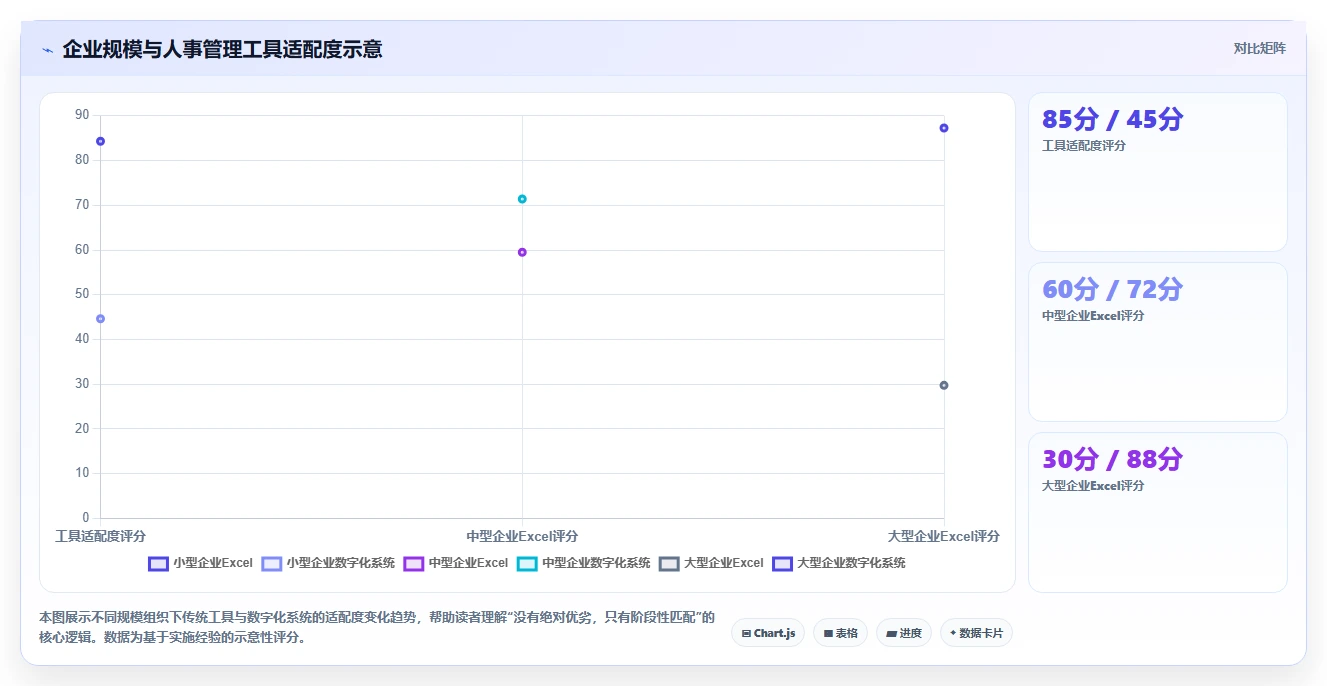Click the chart description paragraph
This screenshot has width=1327, height=686.
pos(377,627)
